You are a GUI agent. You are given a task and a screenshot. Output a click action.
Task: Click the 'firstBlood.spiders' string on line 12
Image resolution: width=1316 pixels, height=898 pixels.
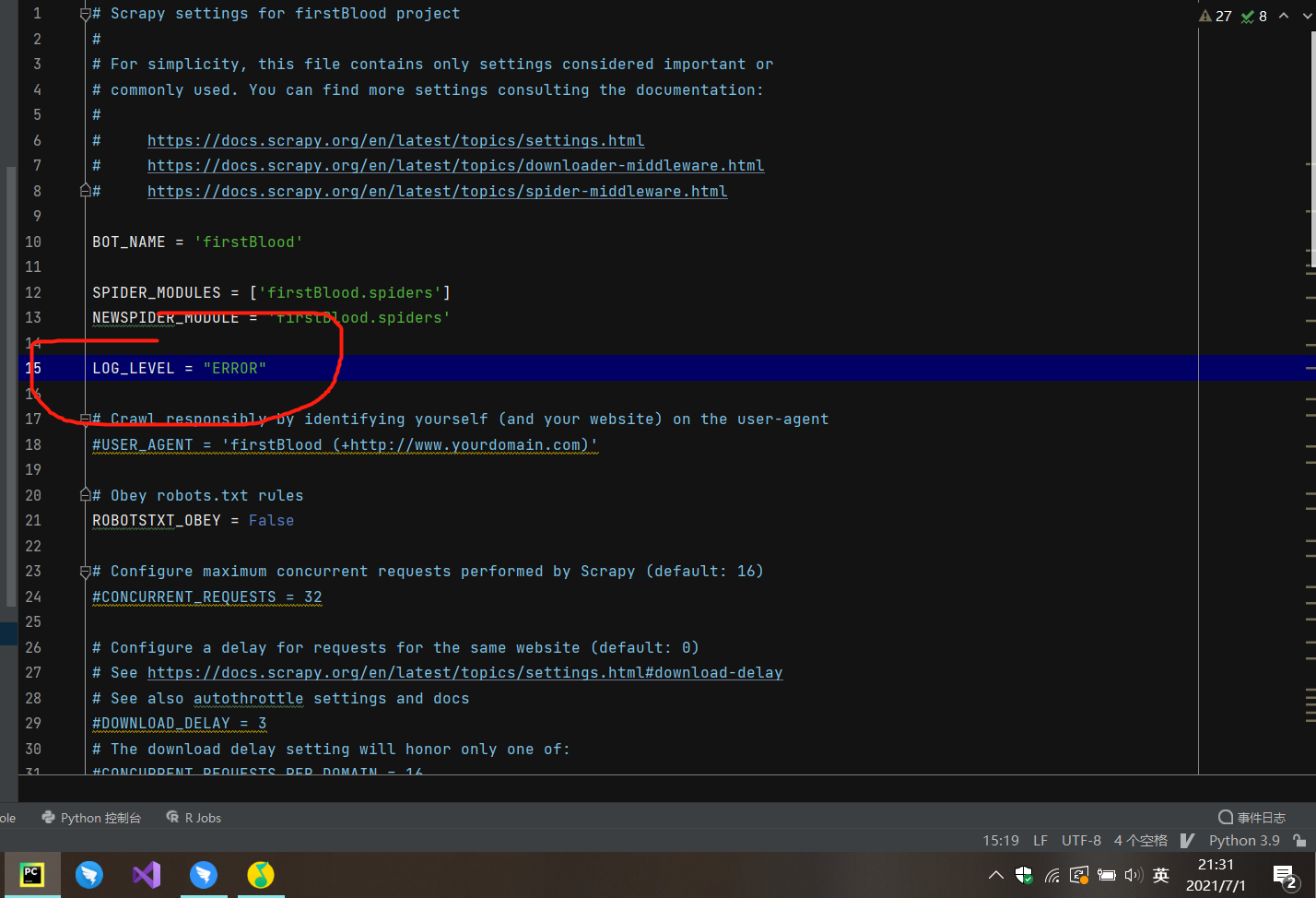tap(350, 292)
